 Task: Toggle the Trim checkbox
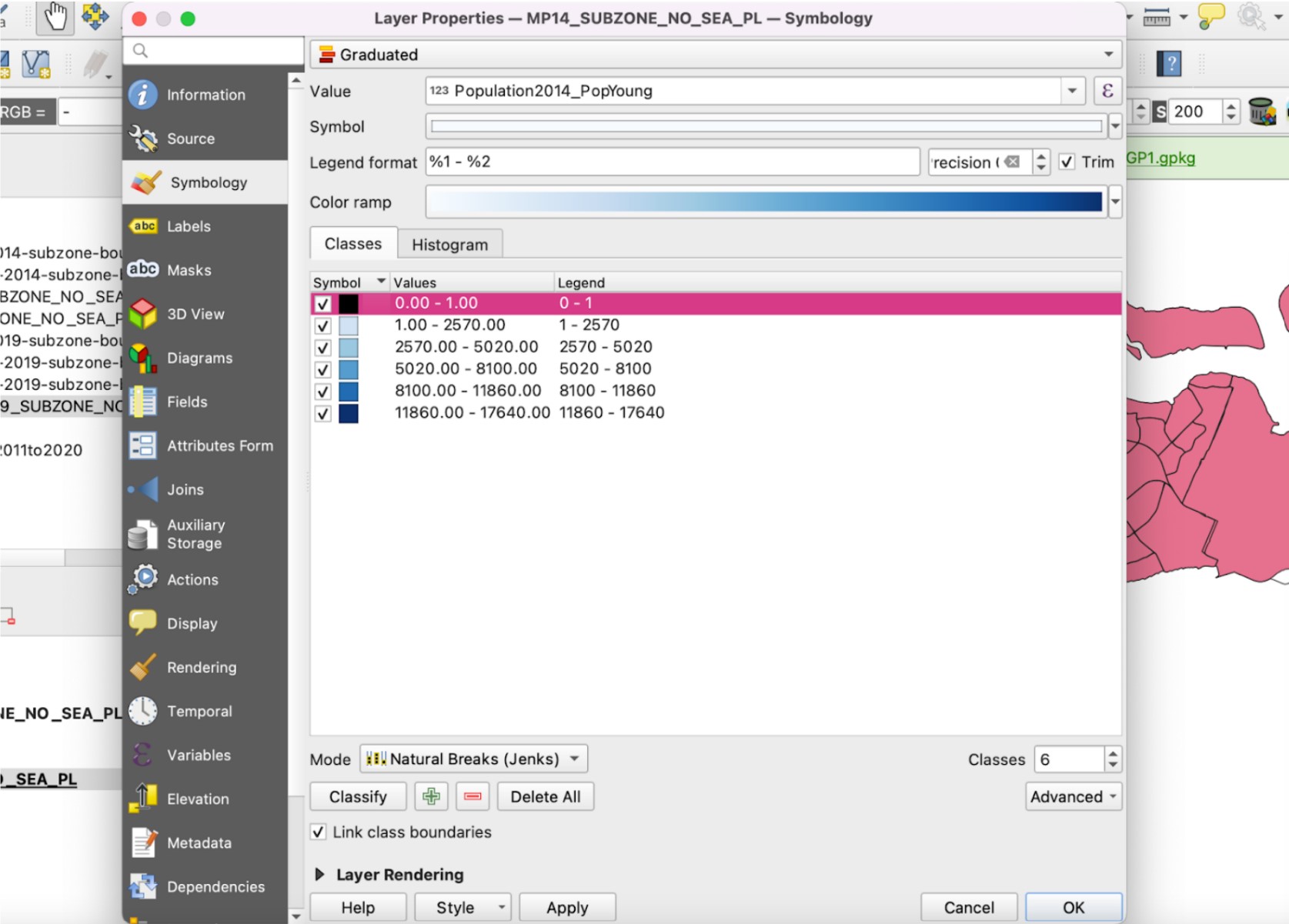click(1067, 162)
